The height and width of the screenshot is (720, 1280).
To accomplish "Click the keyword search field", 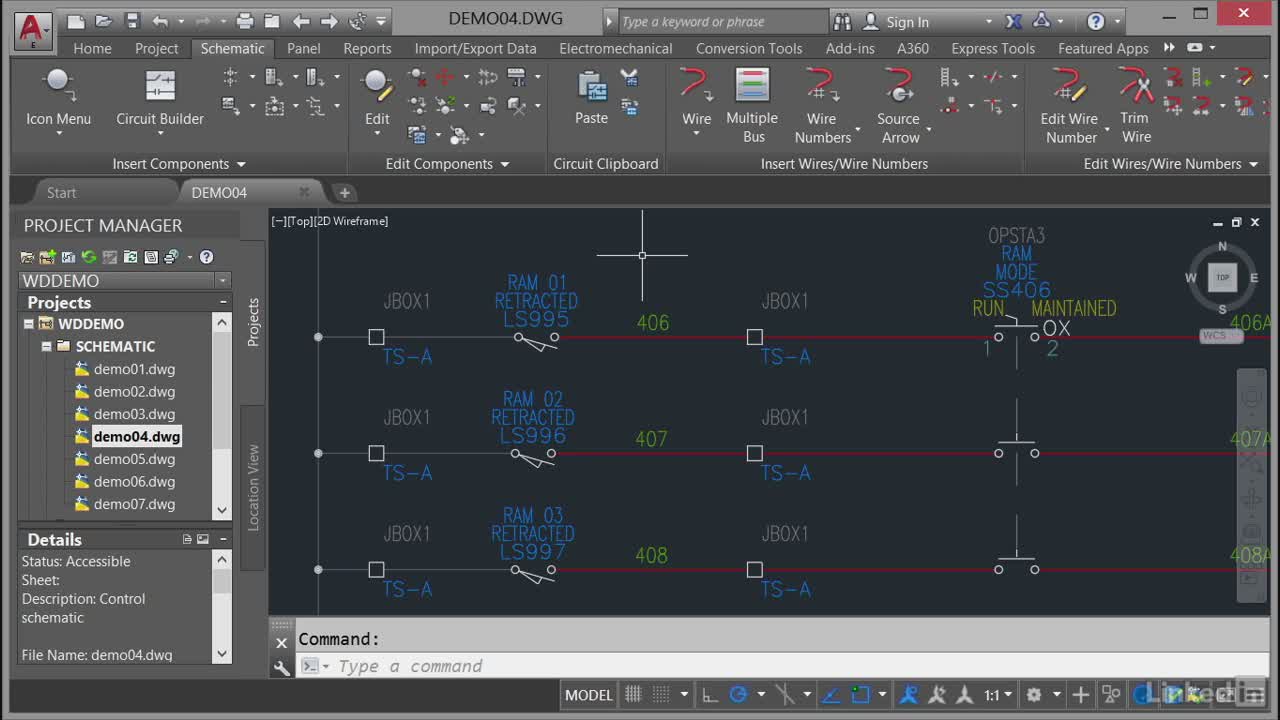I will (x=723, y=22).
